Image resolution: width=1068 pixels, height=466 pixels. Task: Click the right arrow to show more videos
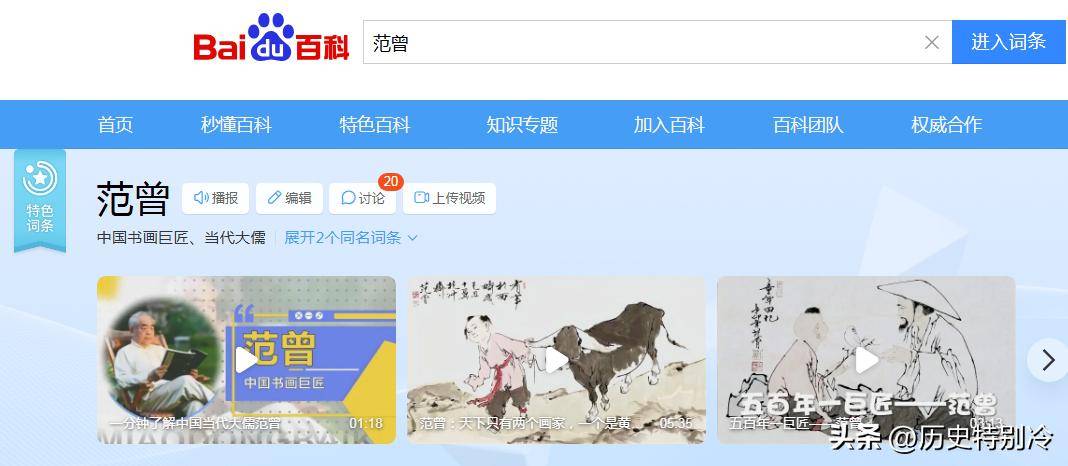click(x=1048, y=360)
